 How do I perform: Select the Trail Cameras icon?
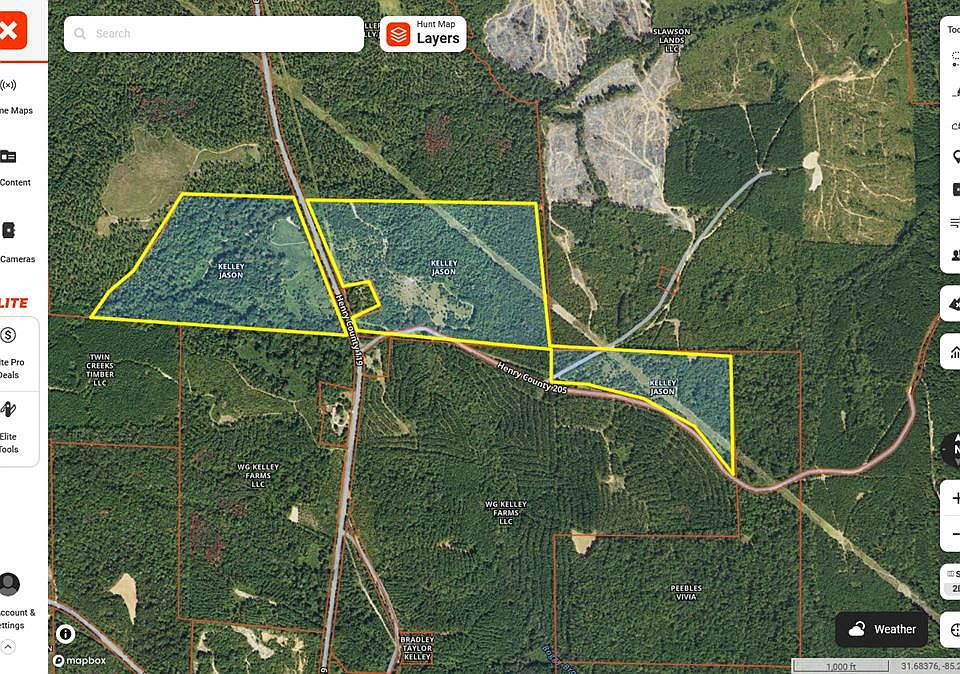click(8, 231)
